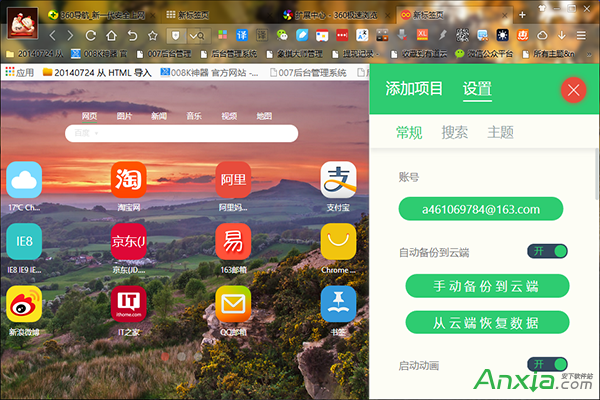Switch to the 设置 tab

pyautogui.click(x=477, y=89)
